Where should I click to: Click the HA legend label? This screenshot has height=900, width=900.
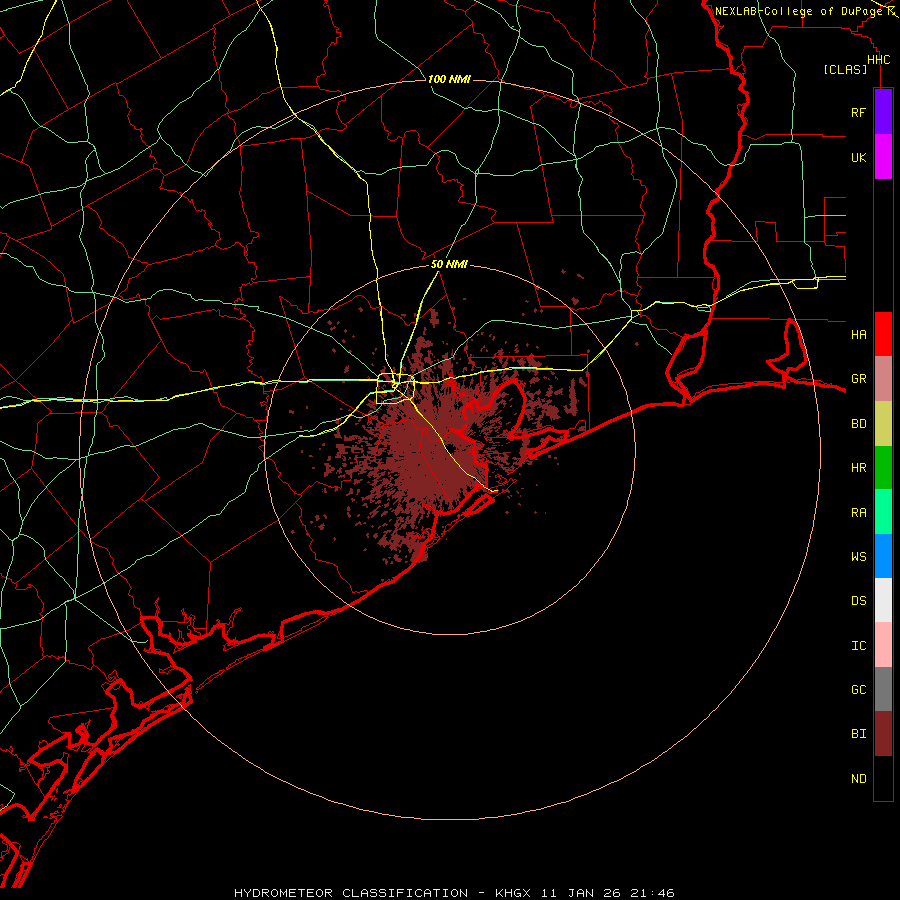click(858, 334)
